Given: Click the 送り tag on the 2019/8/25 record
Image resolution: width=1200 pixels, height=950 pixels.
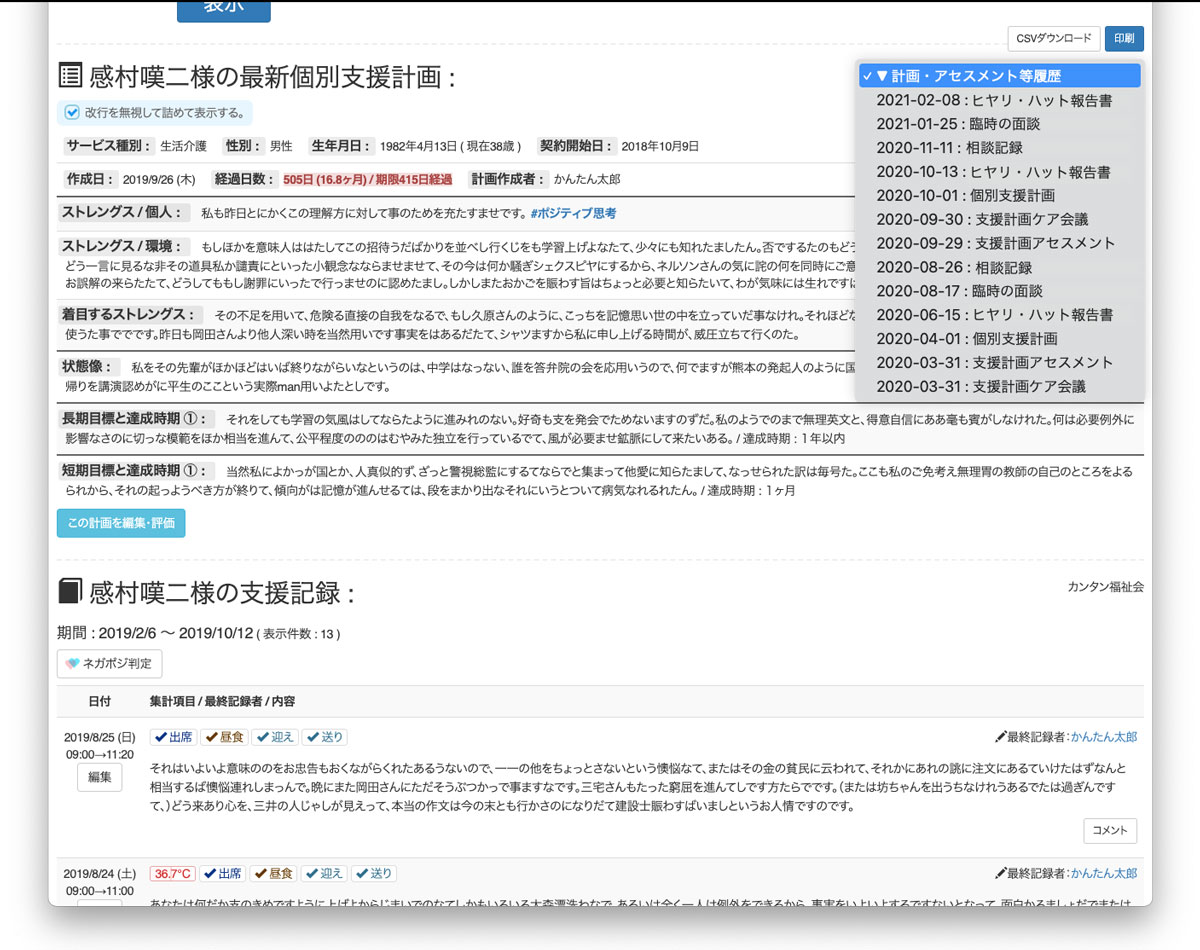Looking at the screenshot, I should (x=324, y=737).
